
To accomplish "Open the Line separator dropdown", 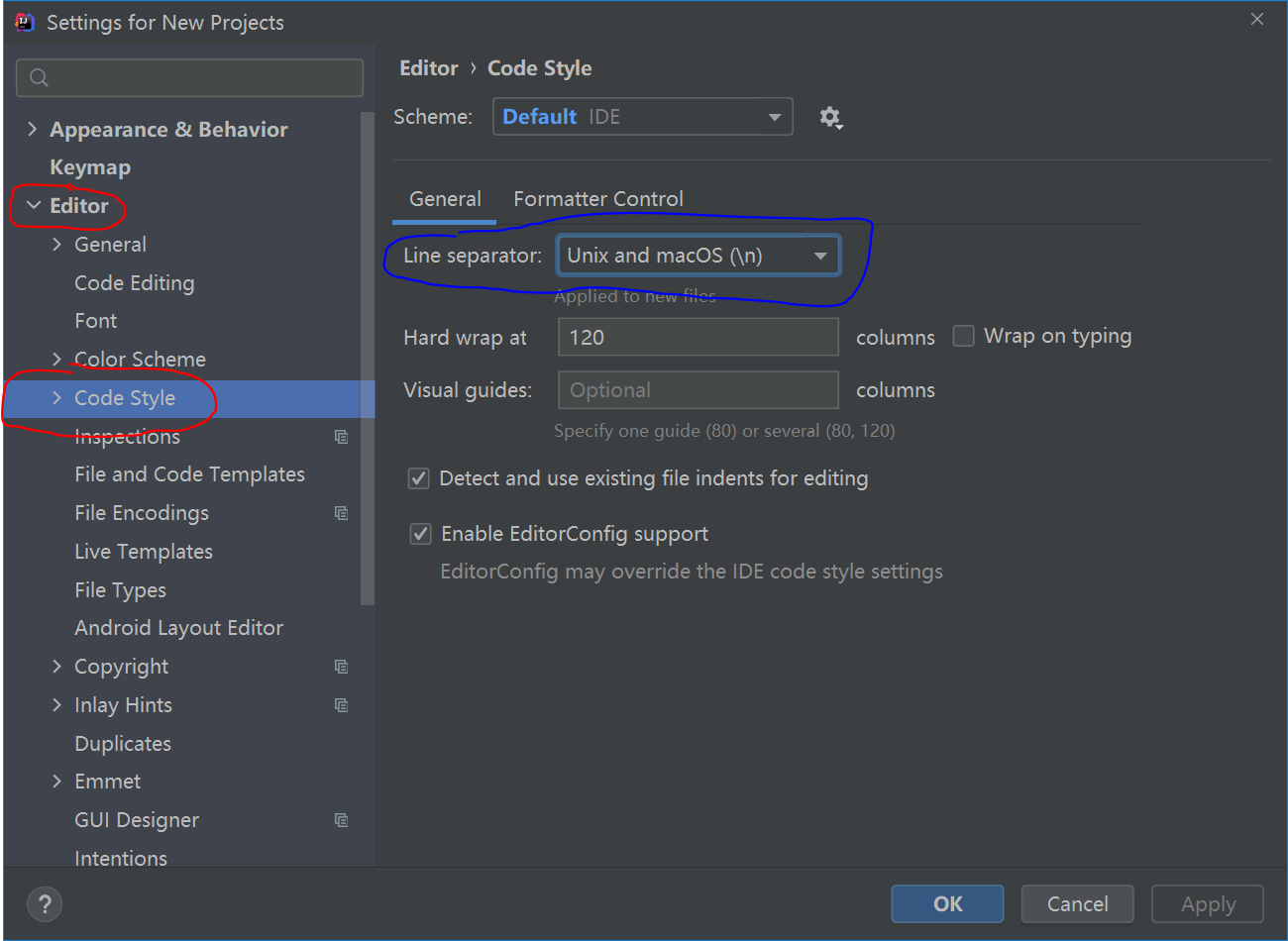I will [698, 256].
